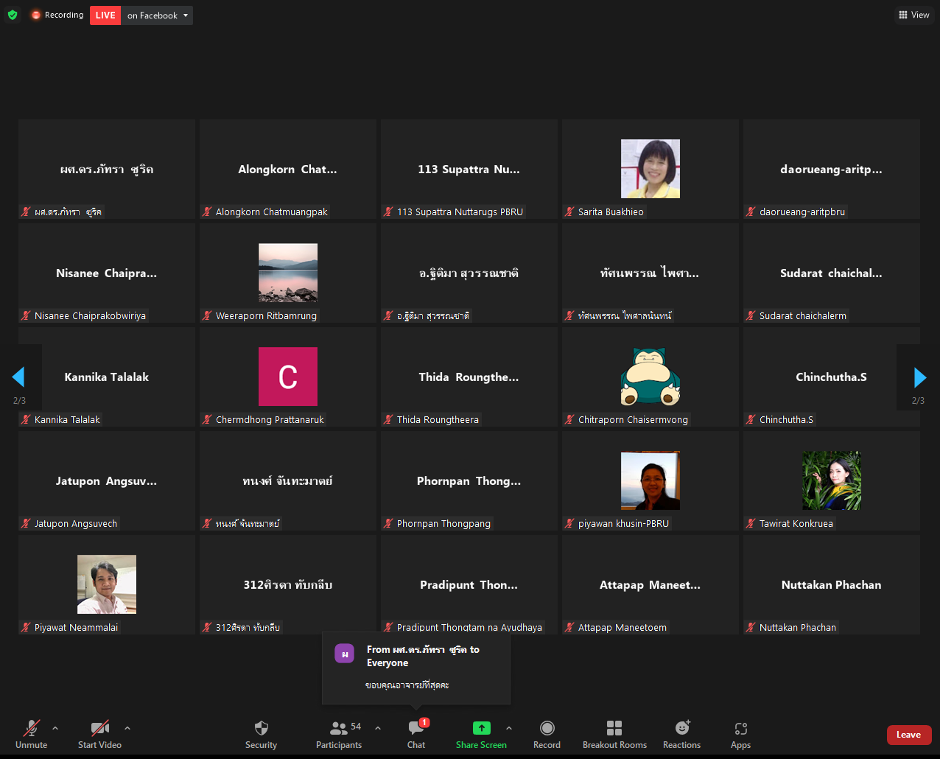Click the green encryption shield icon

[x=12, y=15]
